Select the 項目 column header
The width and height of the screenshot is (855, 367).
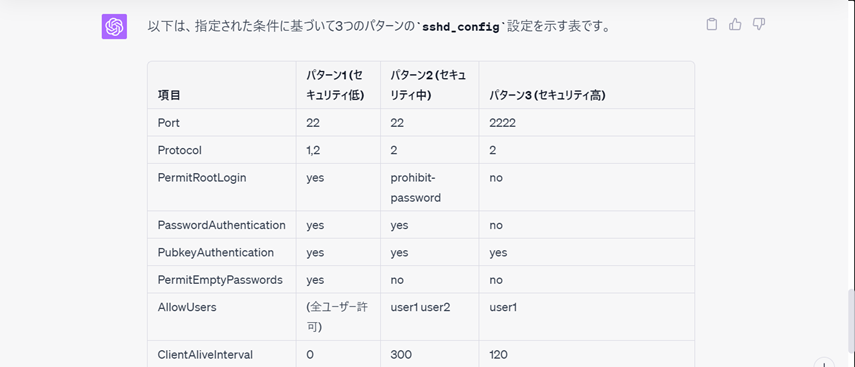pyautogui.click(x=169, y=95)
